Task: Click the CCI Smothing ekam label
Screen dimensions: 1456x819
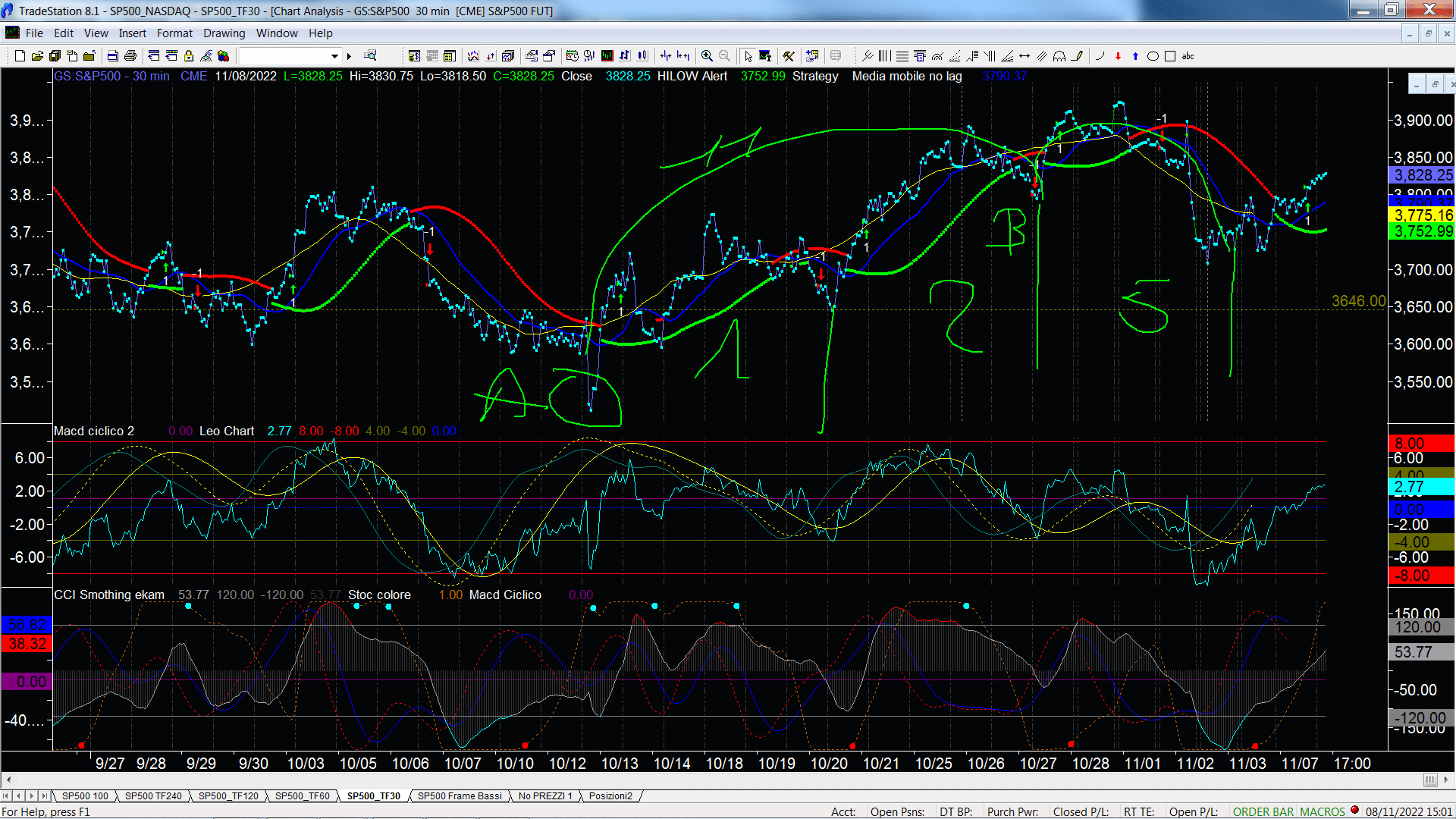Action: click(x=109, y=595)
